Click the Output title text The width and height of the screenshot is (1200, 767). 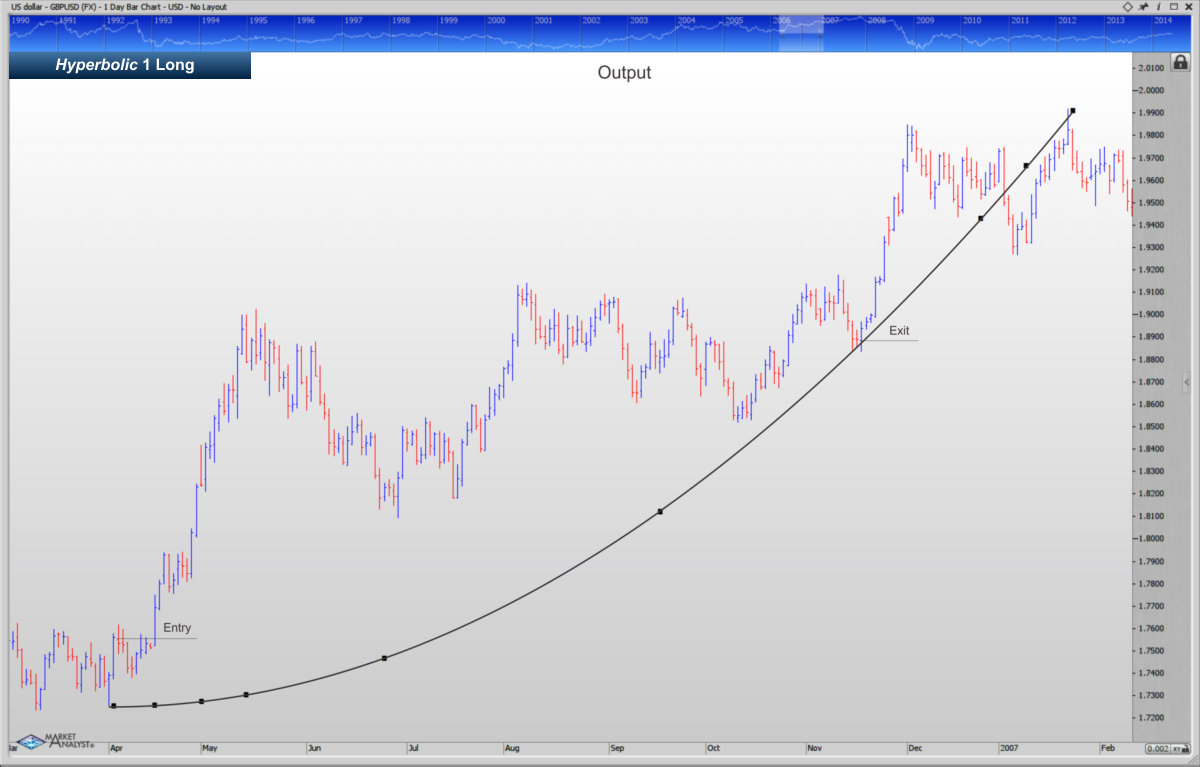click(624, 73)
